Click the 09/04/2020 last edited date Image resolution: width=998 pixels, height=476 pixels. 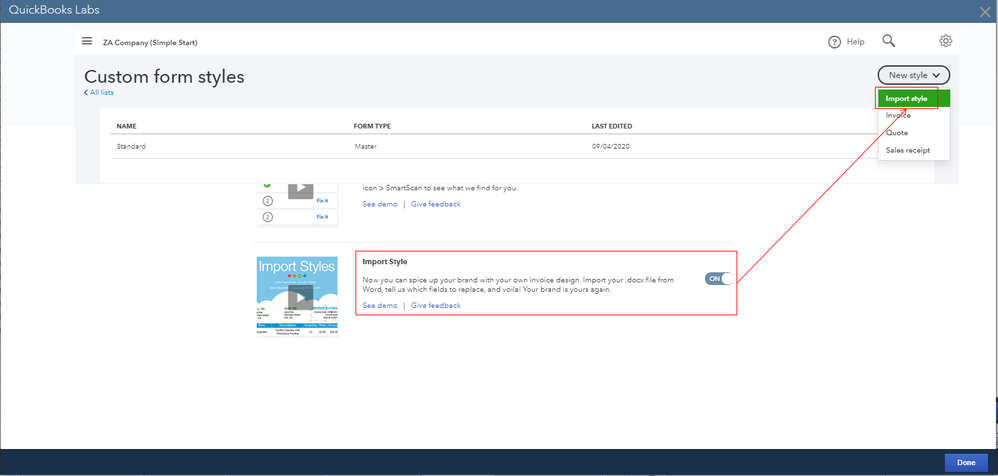(x=611, y=146)
